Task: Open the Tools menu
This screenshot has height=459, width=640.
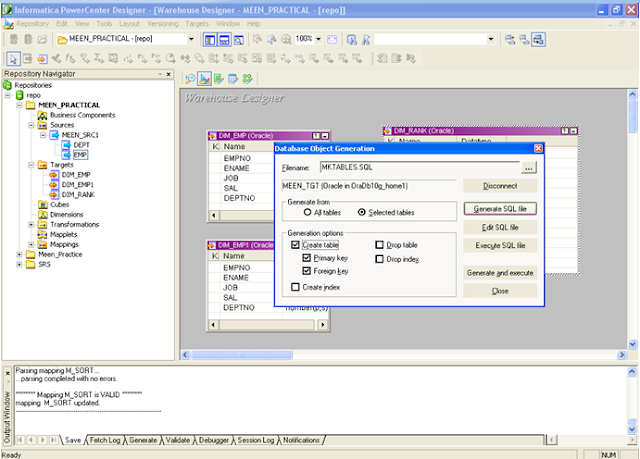Action: (104, 24)
